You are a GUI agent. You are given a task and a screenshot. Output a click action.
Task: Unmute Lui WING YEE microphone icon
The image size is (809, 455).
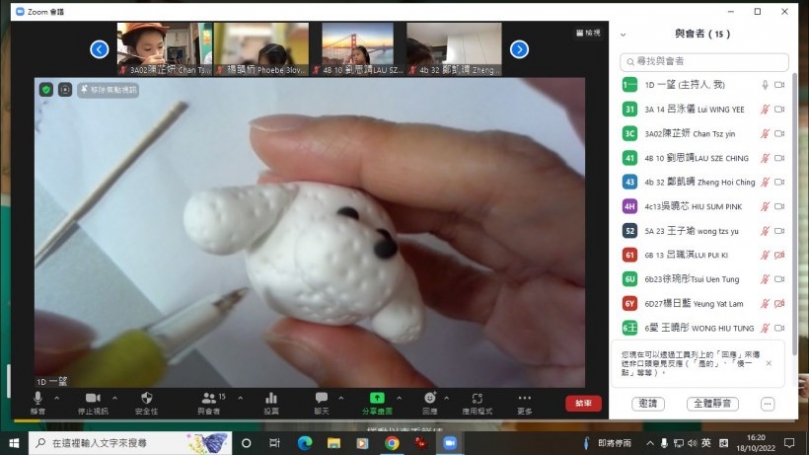click(x=765, y=109)
